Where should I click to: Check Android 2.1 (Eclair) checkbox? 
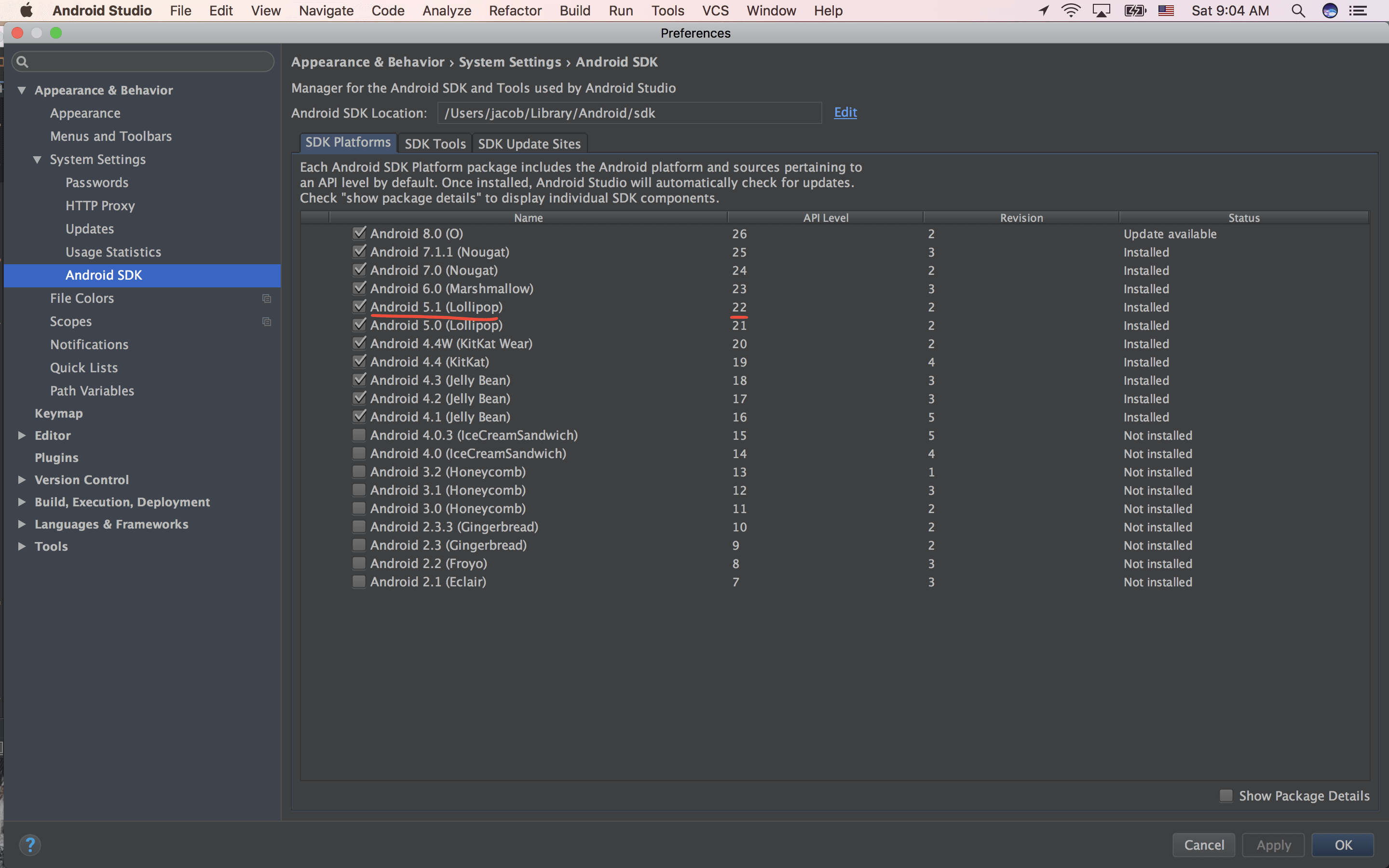point(359,582)
